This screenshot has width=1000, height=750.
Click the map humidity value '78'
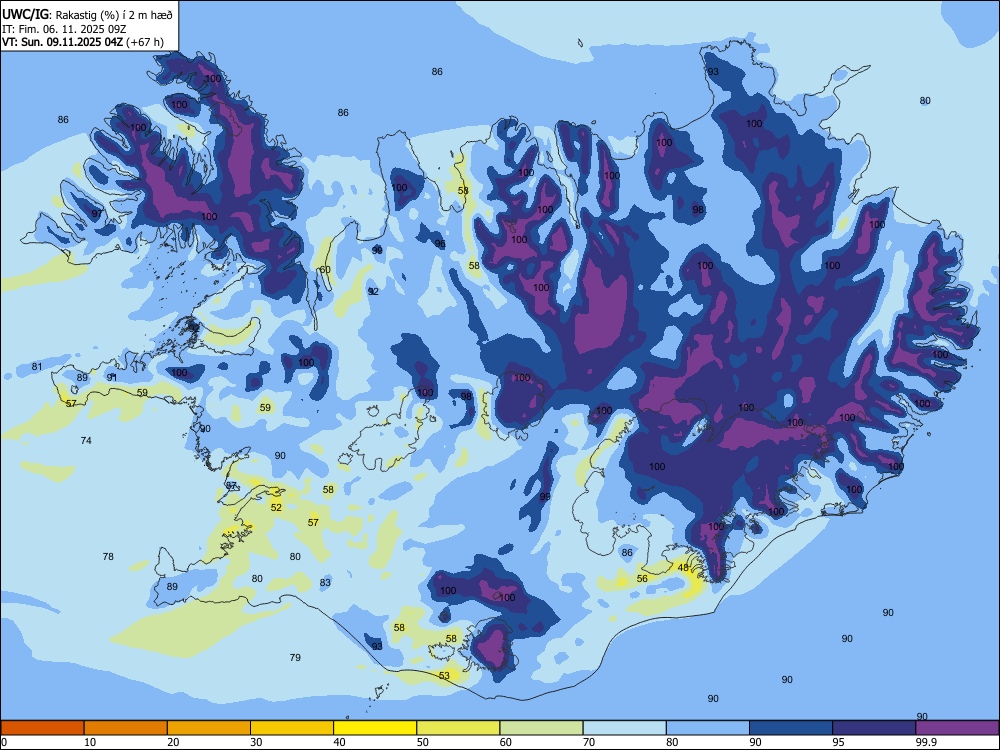pos(108,556)
